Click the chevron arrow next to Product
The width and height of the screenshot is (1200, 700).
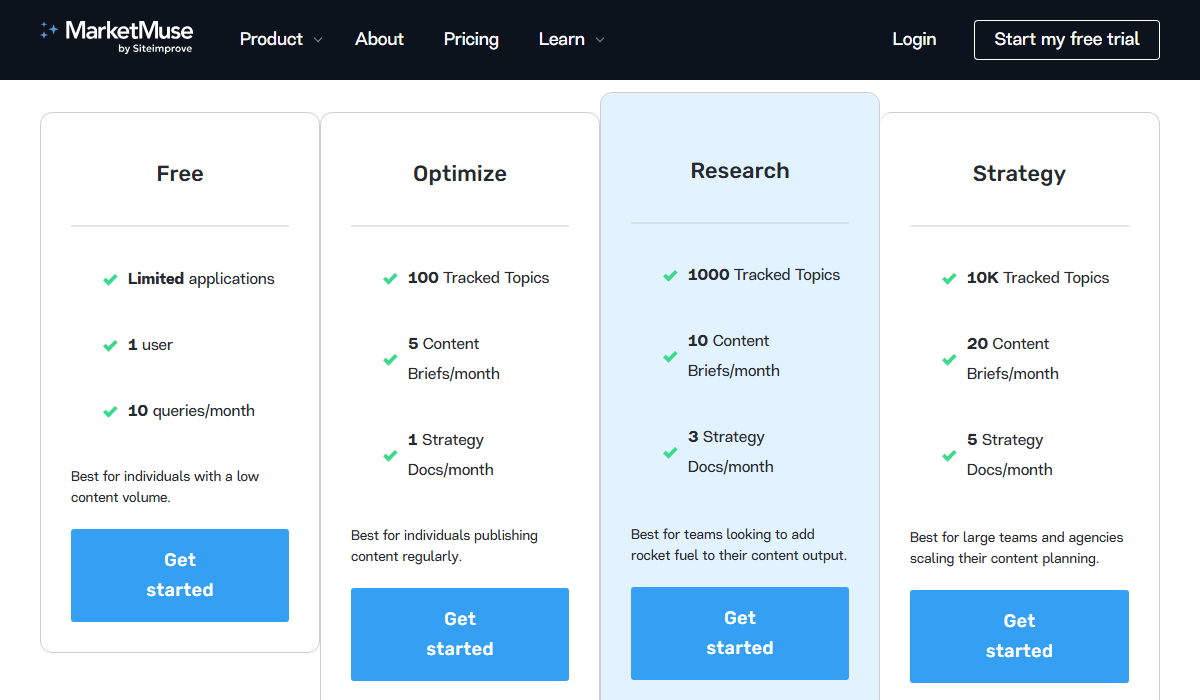coord(318,40)
